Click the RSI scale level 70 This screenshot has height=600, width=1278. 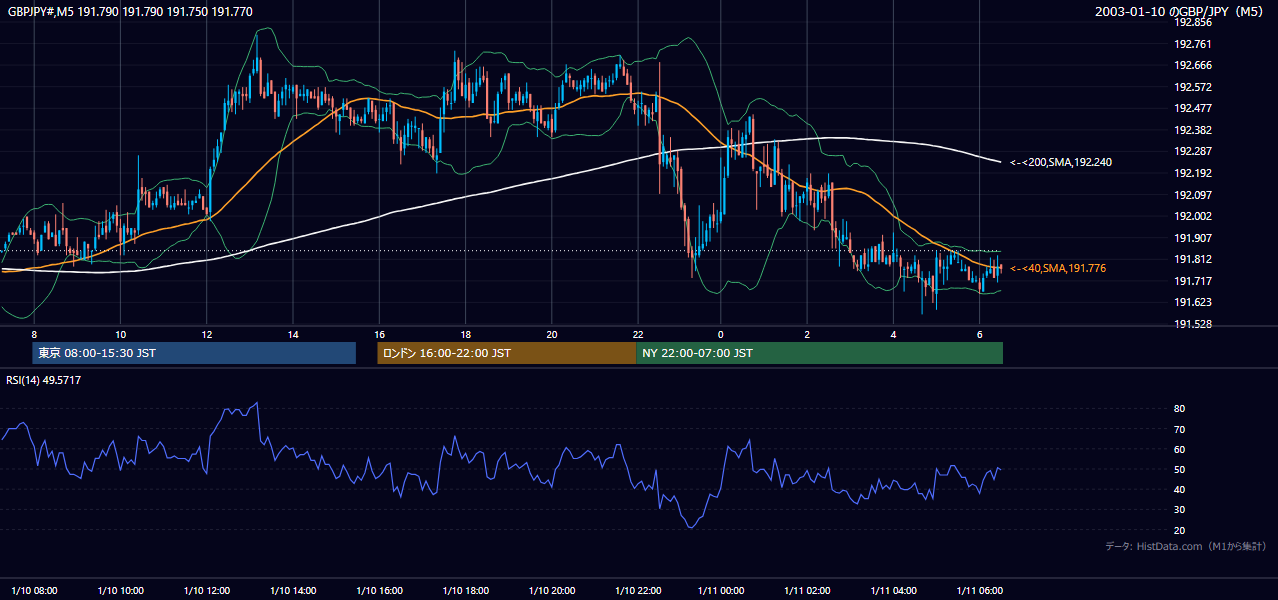1179,429
